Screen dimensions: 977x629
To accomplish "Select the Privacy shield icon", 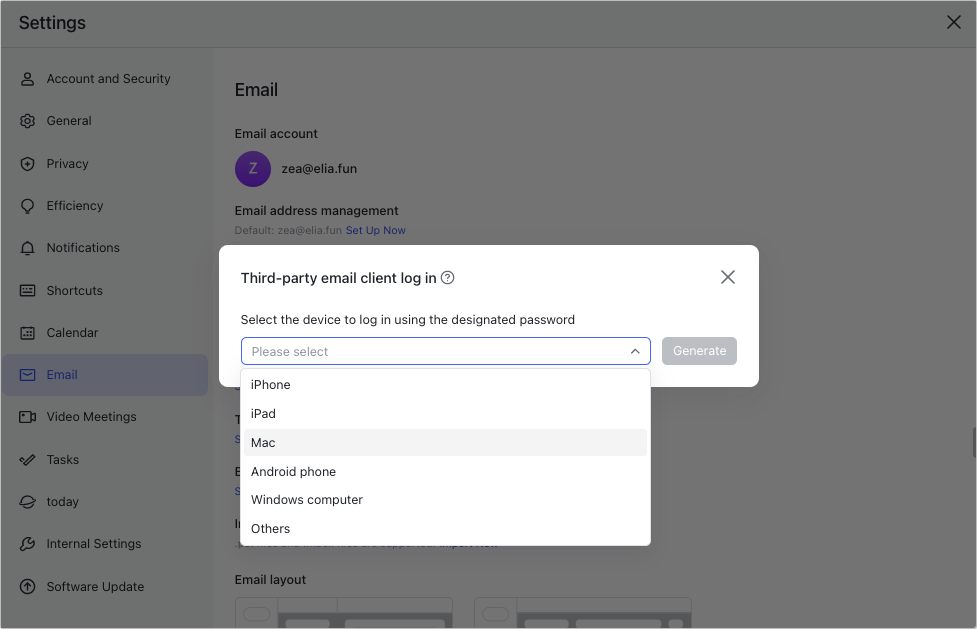I will click(x=28, y=163).
